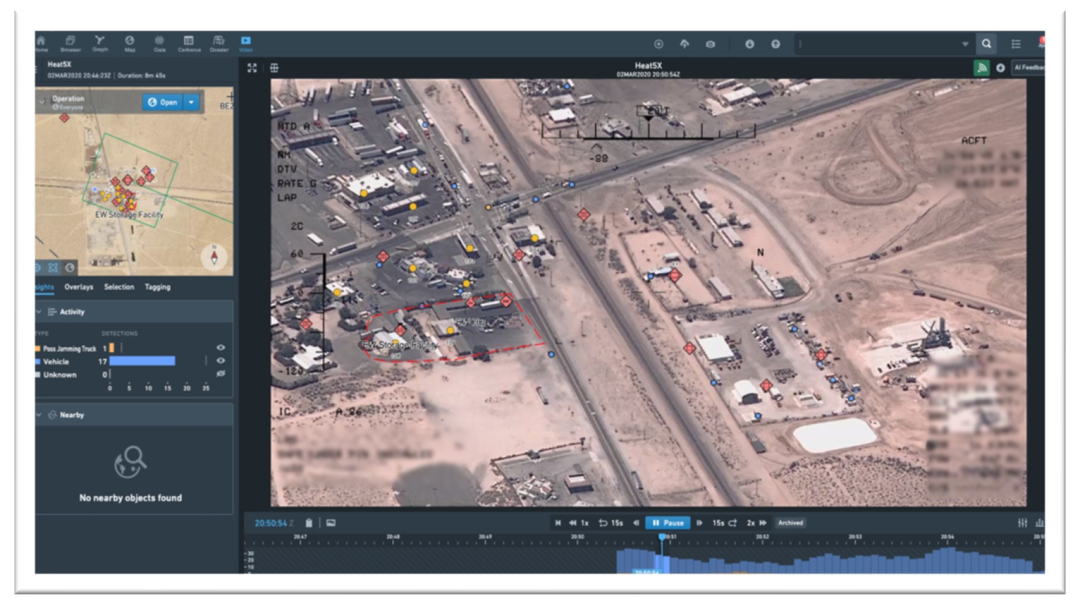Switch to the Tagging tab

point(158,287)
